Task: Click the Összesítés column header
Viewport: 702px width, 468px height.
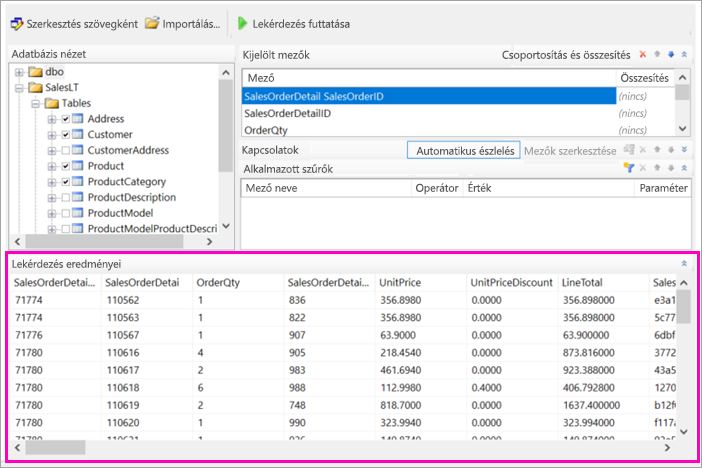Action: pos(645,78)
